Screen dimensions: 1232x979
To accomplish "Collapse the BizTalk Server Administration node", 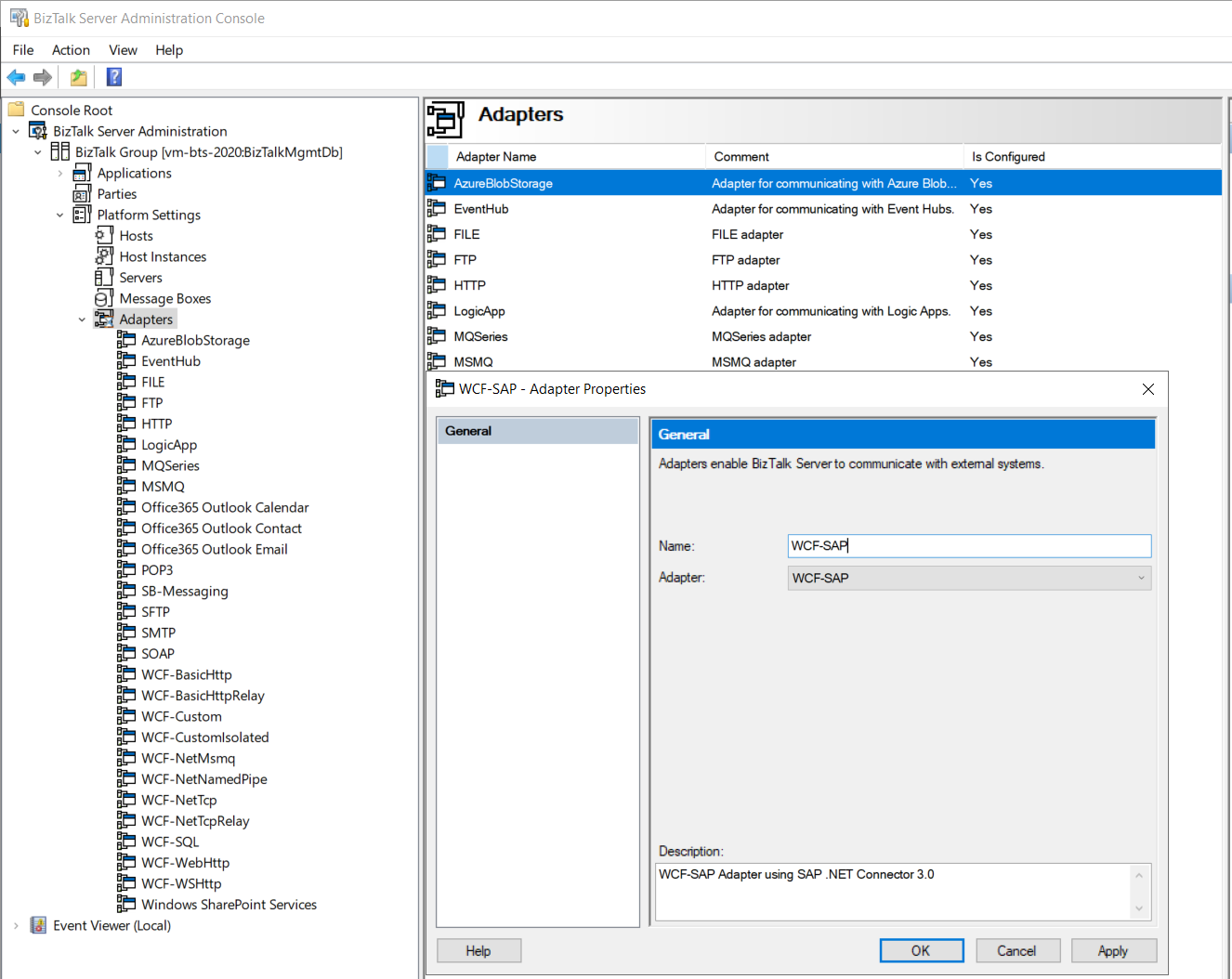I will click(x=16, y=132).
